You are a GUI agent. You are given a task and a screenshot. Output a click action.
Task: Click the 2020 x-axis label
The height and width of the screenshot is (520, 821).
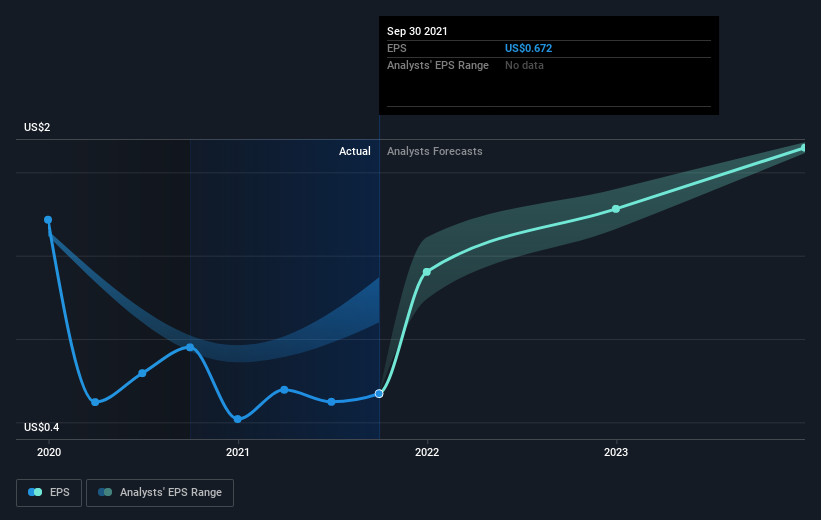pos(49,452)
